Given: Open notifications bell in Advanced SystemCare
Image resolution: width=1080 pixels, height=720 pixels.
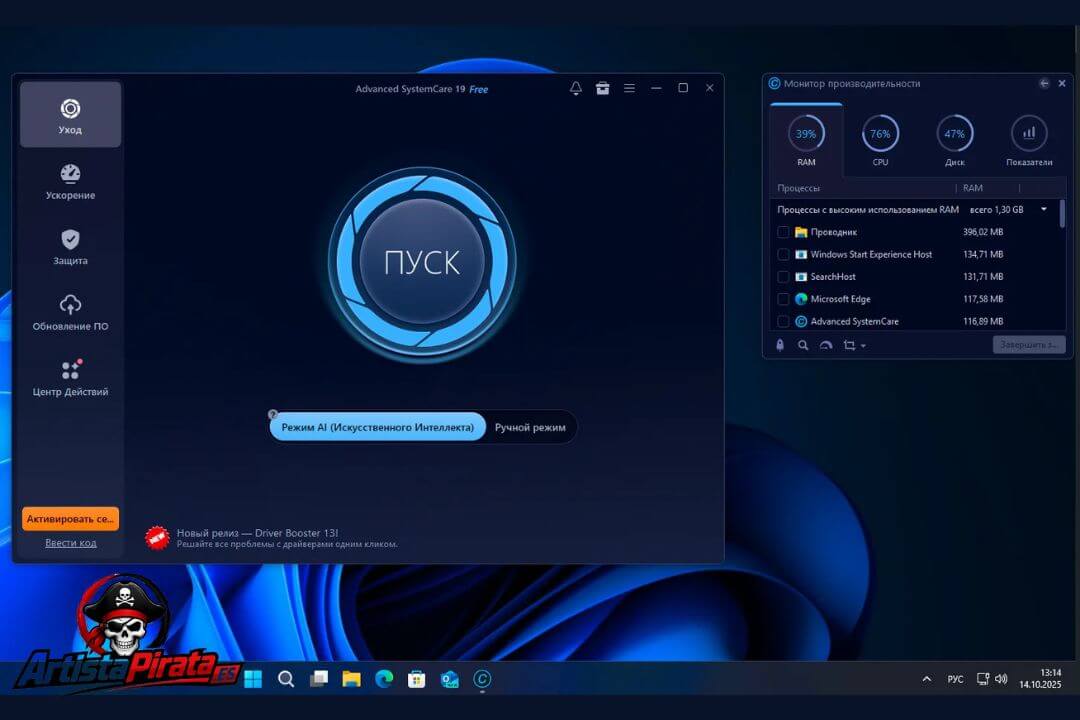Looking at the screenshot, I should tap(576, 88).
